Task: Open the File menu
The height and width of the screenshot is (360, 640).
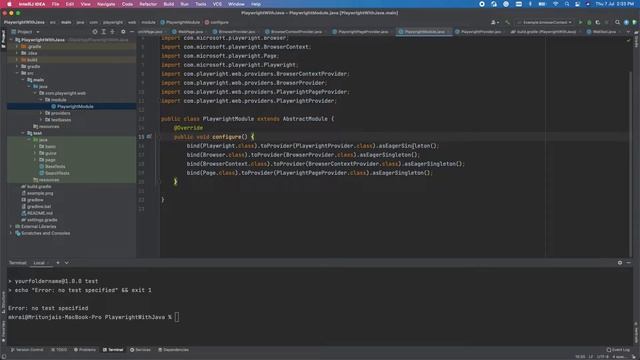Action: [x=56, y=4]
